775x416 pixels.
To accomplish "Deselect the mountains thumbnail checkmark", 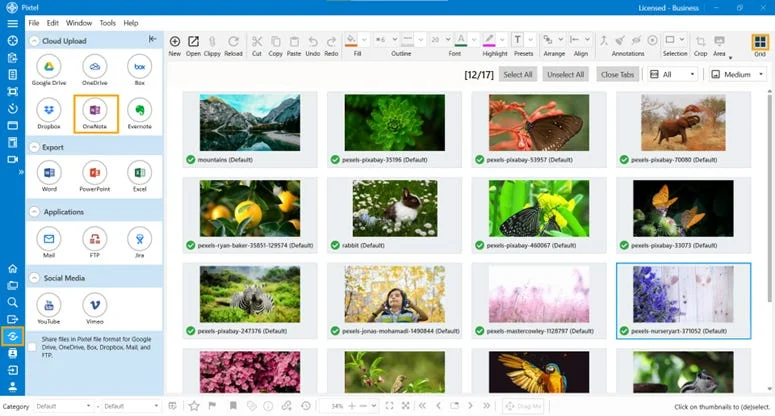I will [190, 160].
